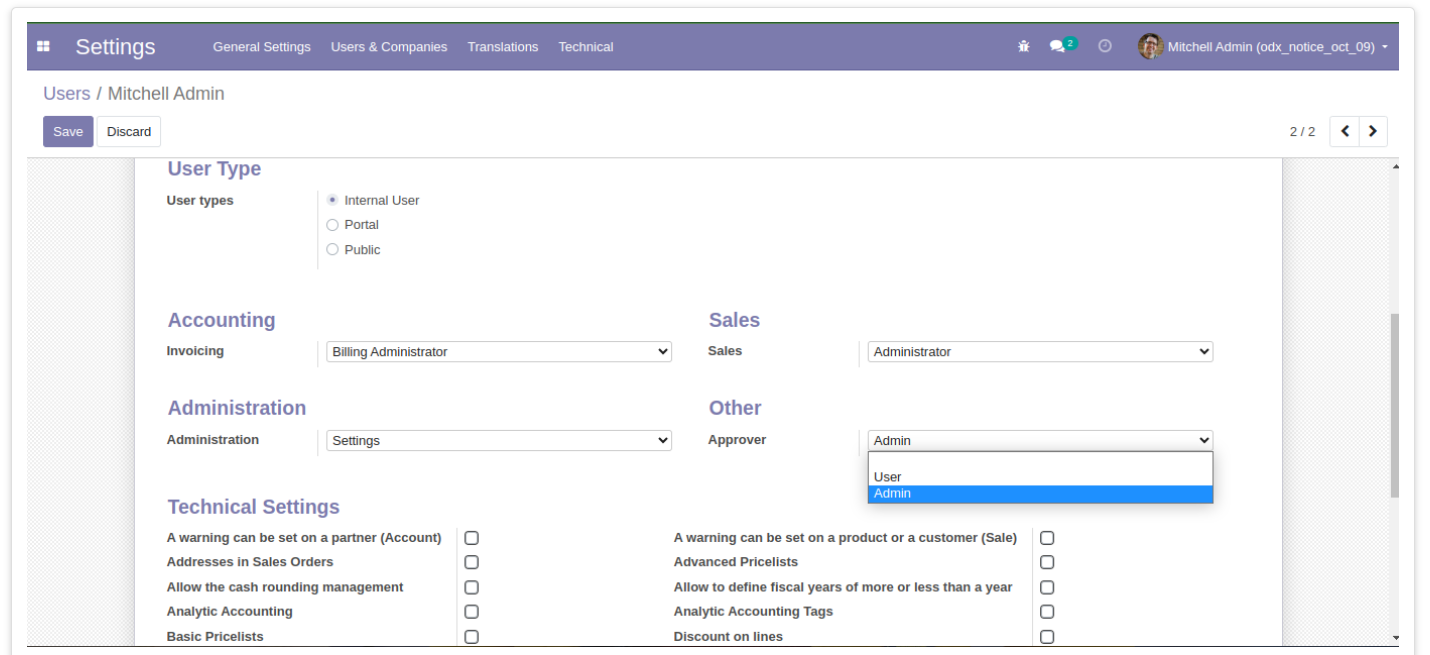Click the vertical page scrollbar
The height and width of the screenshot is (655, 1430).
1395,406
